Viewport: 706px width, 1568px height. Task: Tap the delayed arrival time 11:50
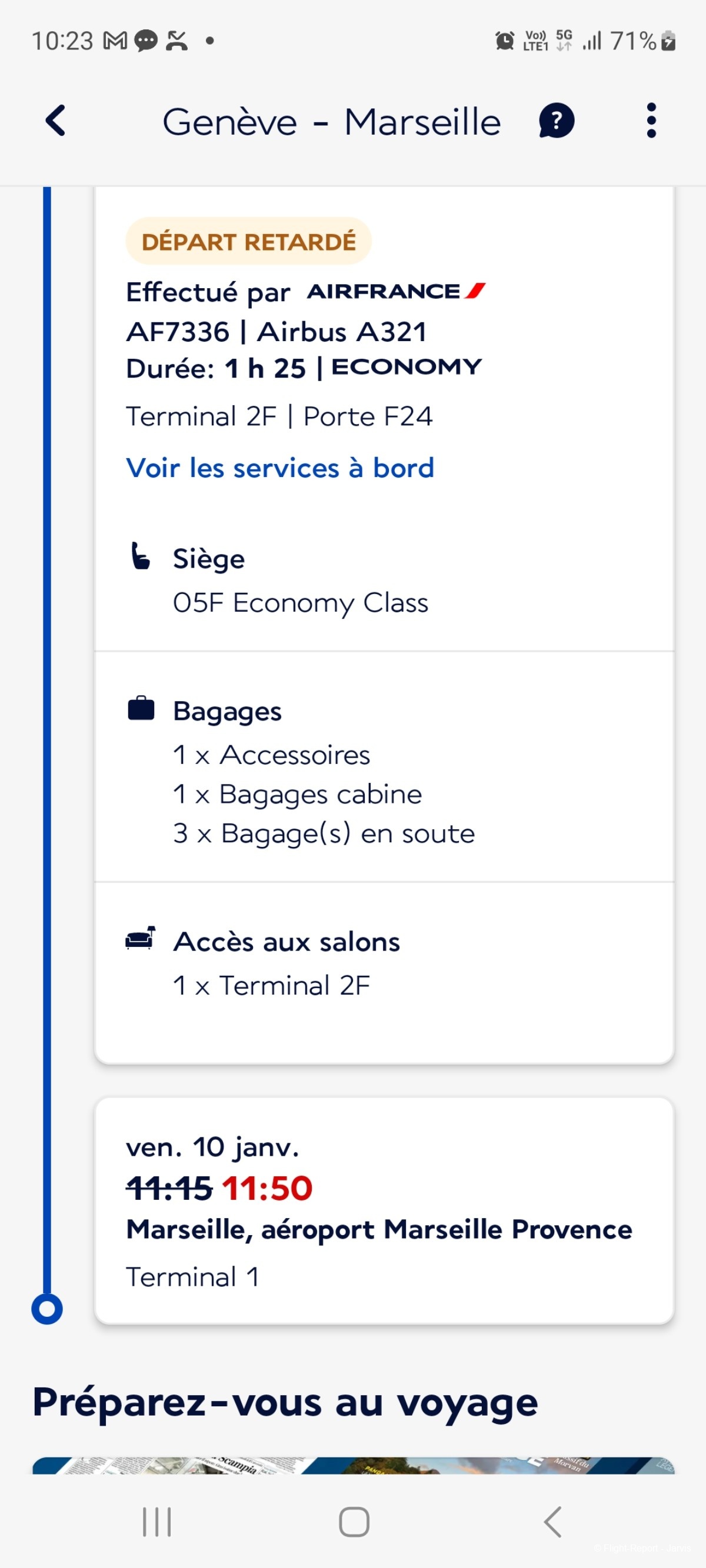(x=267, y=1187)
